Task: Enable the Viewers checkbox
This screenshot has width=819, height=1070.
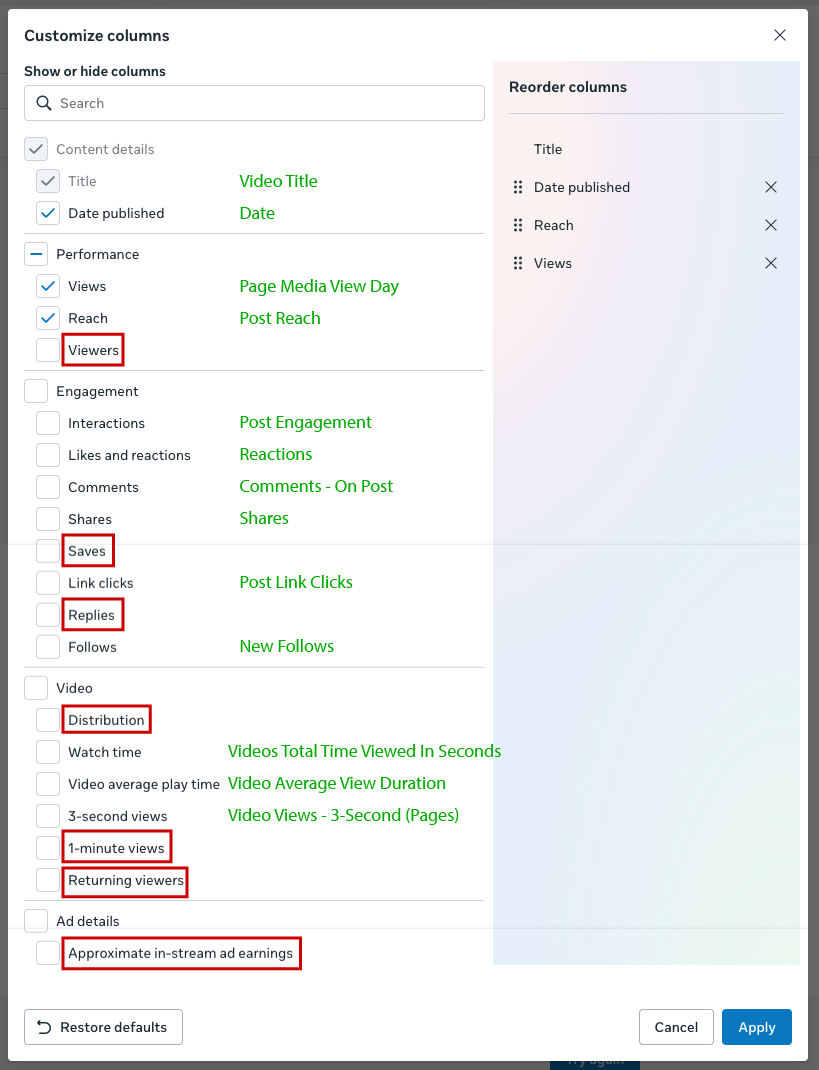Action: [48, 350]
